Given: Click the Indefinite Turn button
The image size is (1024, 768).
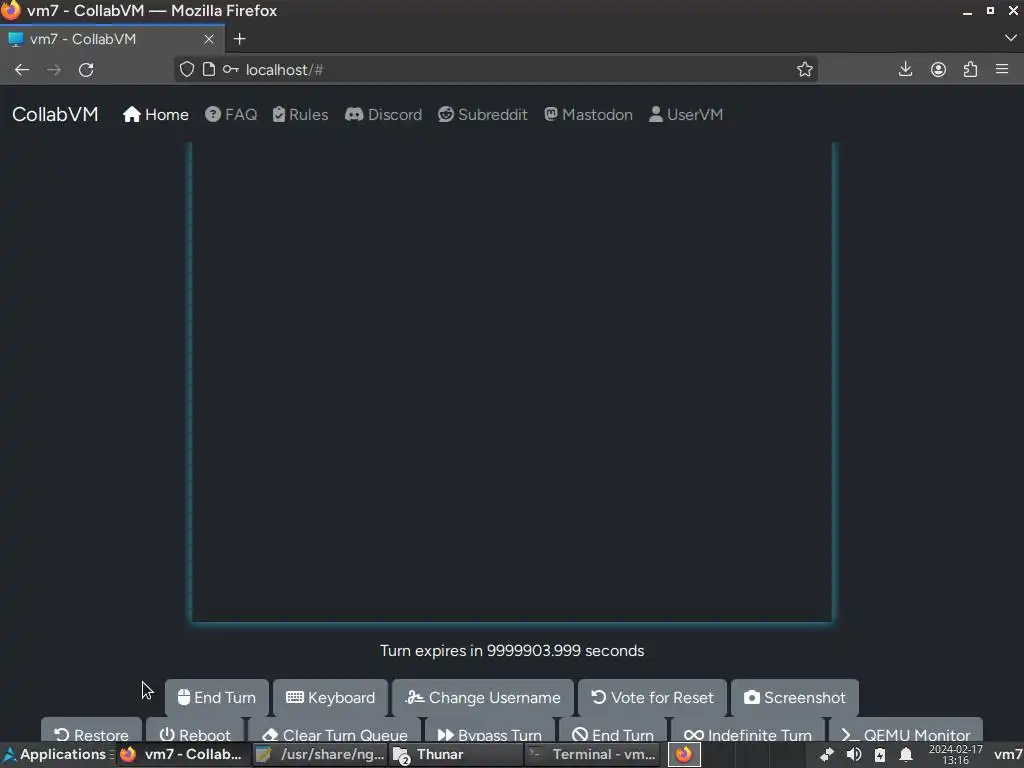Looking at the screenshot, I should tap(748, 731).
